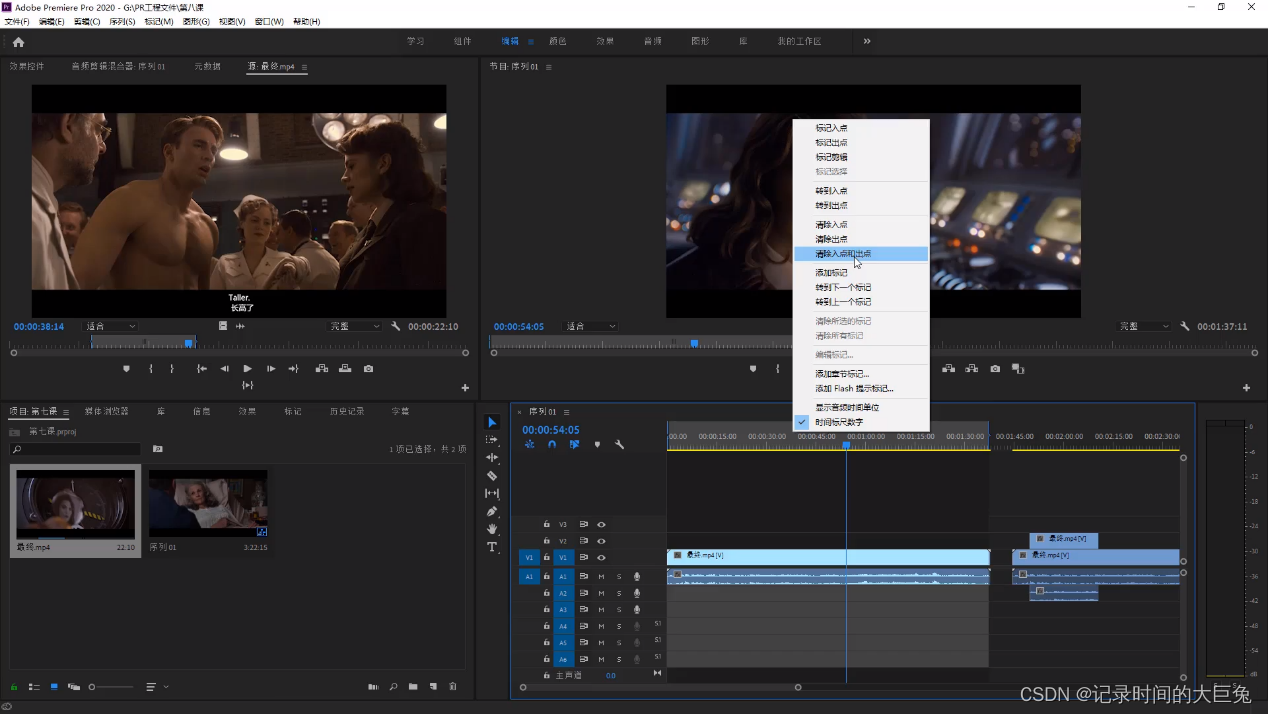Open program monitor settings wrench
This screenshot has width=1268, height=714.
tap(1185, 326)
